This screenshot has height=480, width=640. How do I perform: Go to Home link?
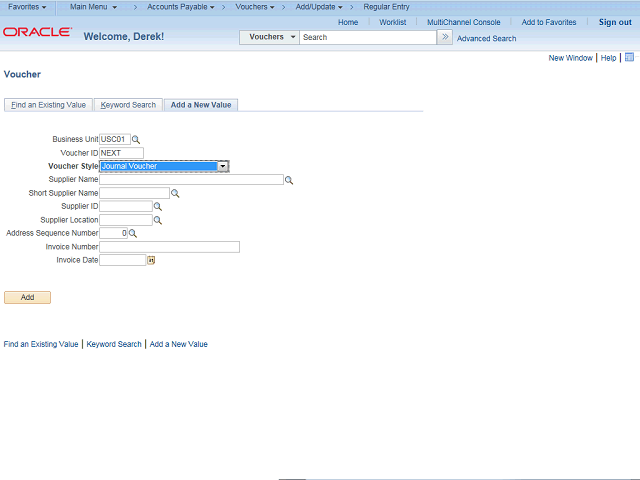(348, 22)
